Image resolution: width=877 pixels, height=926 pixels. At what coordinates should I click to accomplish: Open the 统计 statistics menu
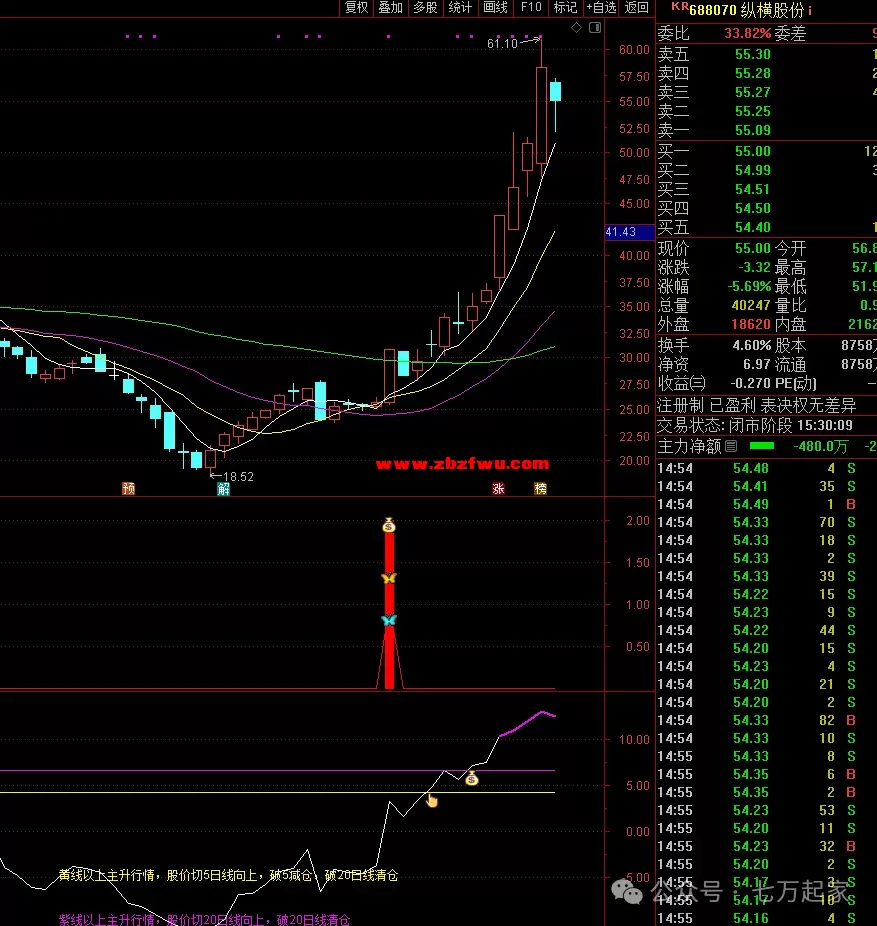tap(460, 8)
